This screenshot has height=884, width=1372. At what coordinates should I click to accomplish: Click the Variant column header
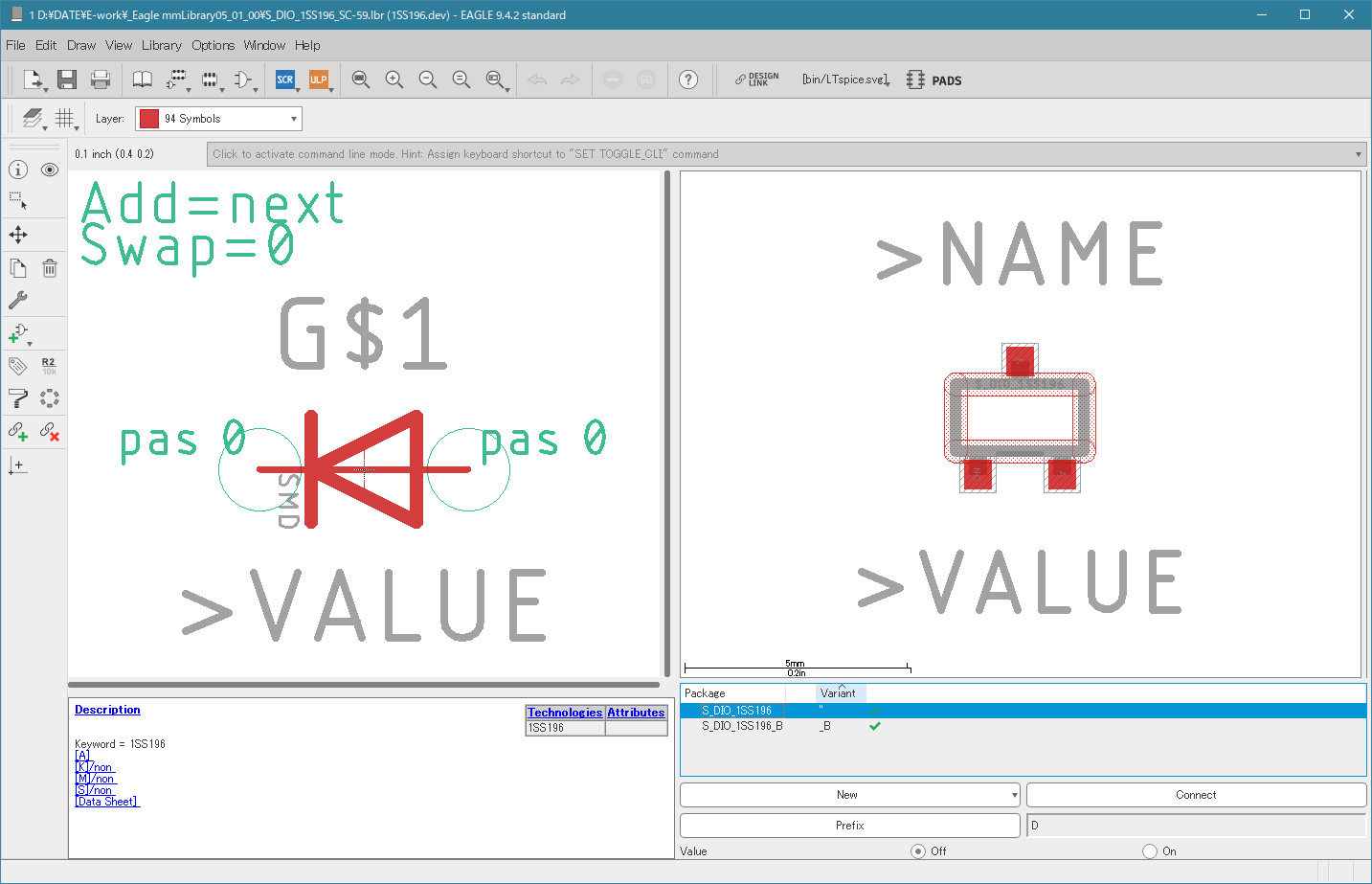[841, 693]
